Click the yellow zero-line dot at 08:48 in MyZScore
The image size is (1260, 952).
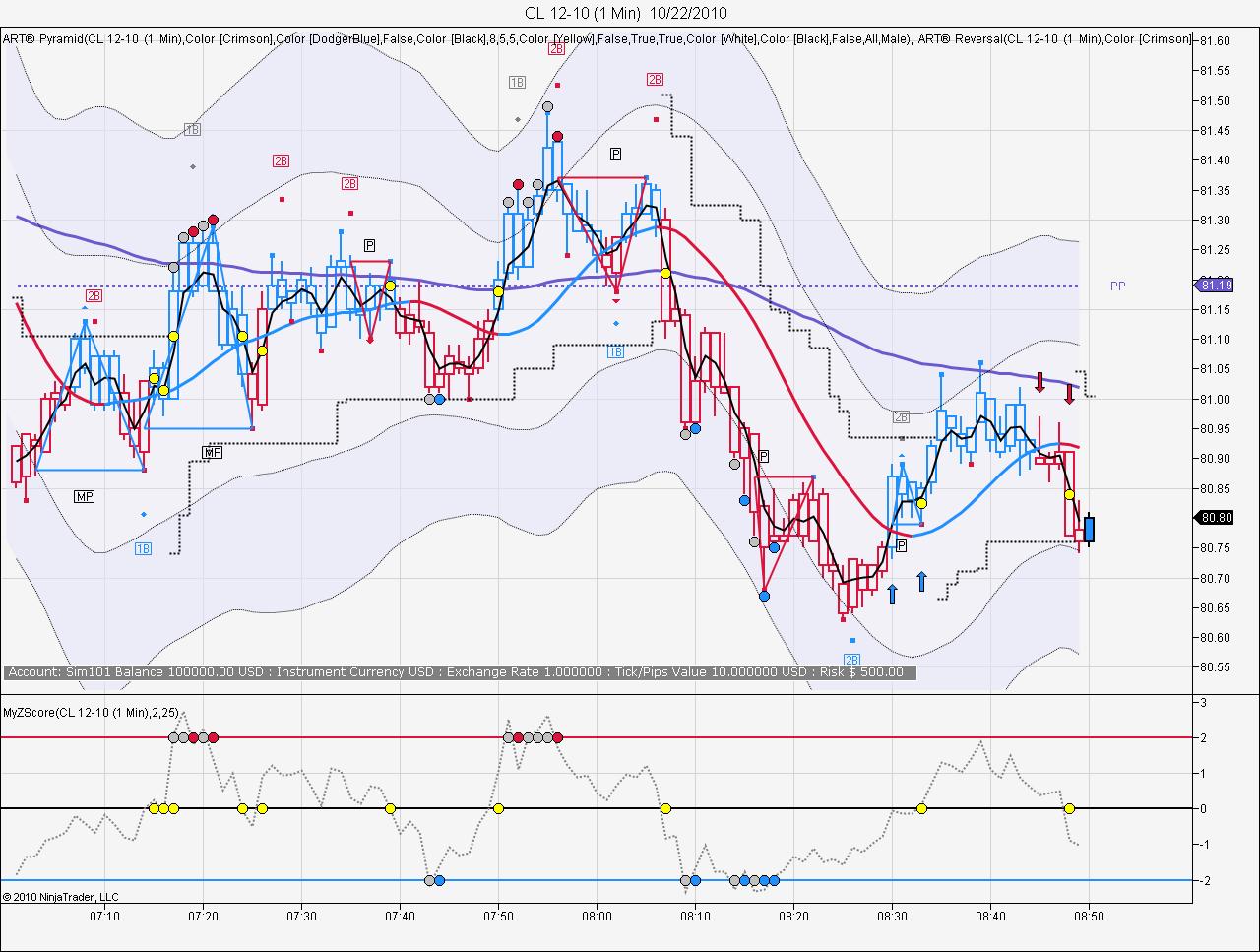1069,809
